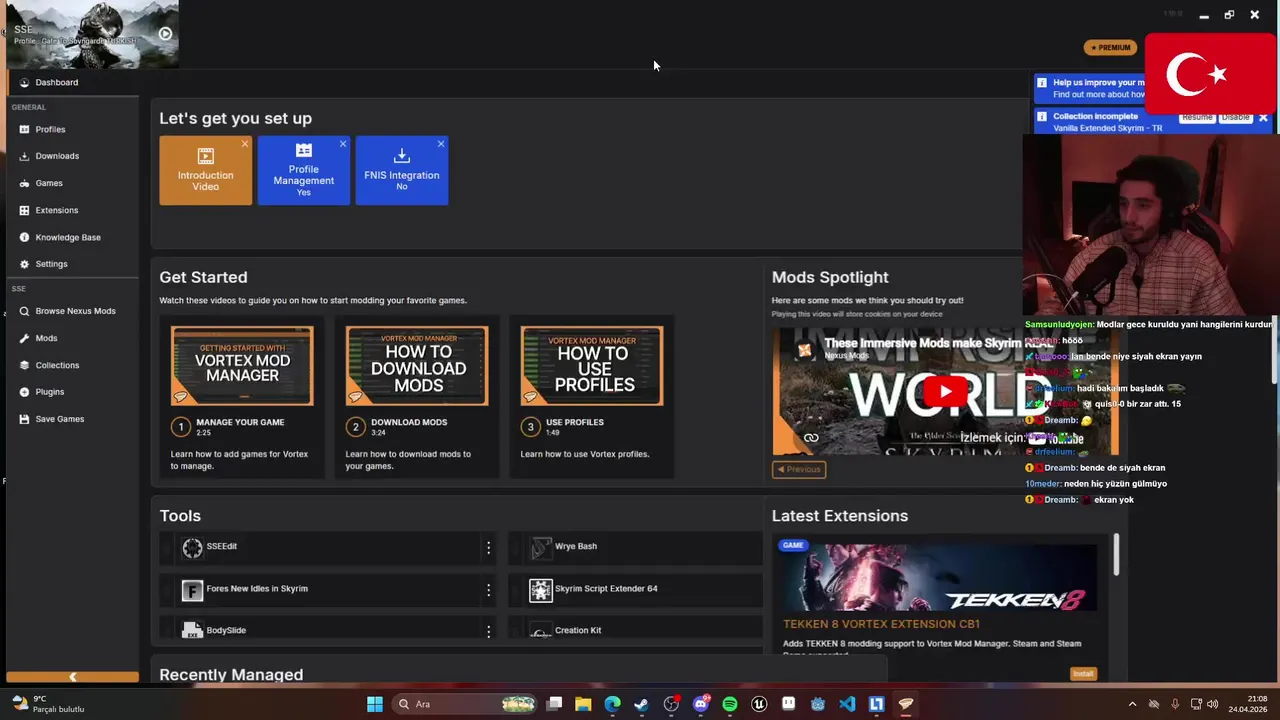Screen dimensions: 1280x720
Task: Open Spotify from the taskbar
Action: coord(730,704)
